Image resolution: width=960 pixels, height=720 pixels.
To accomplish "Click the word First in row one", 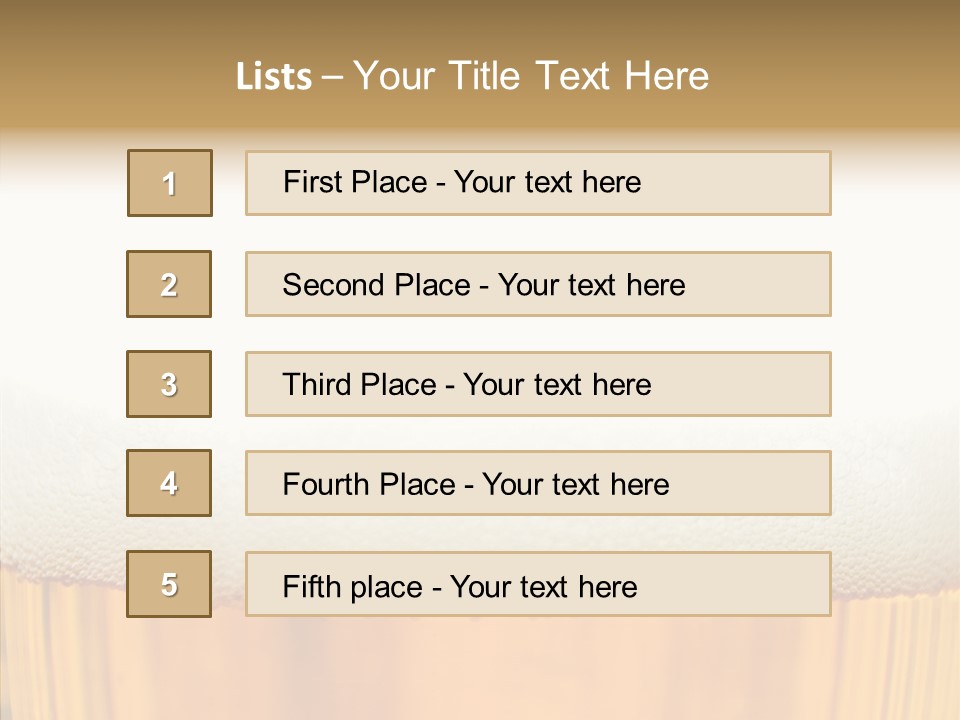I will pos(310,182).
